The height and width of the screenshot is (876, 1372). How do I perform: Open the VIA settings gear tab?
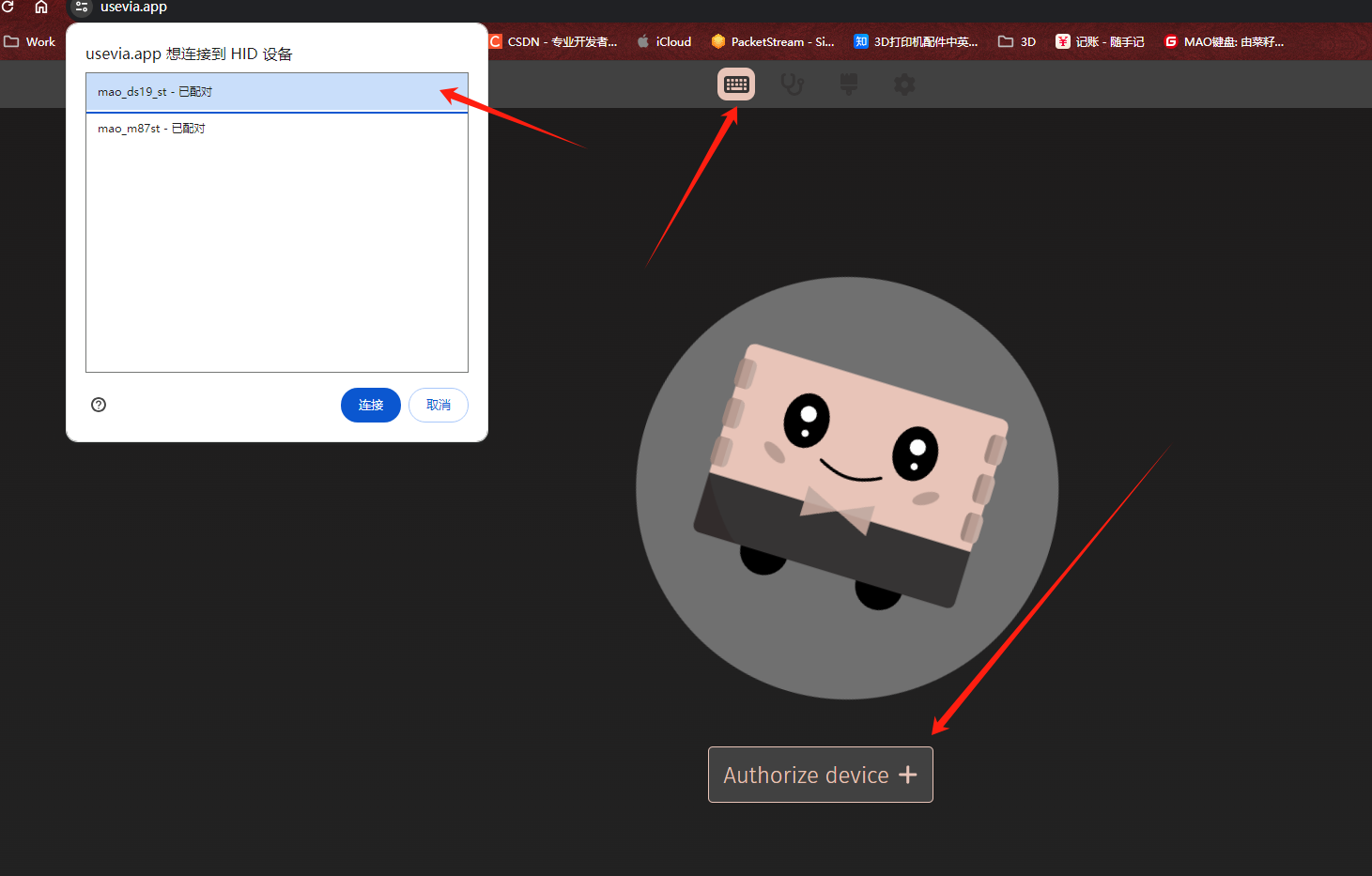click(904, 85)
